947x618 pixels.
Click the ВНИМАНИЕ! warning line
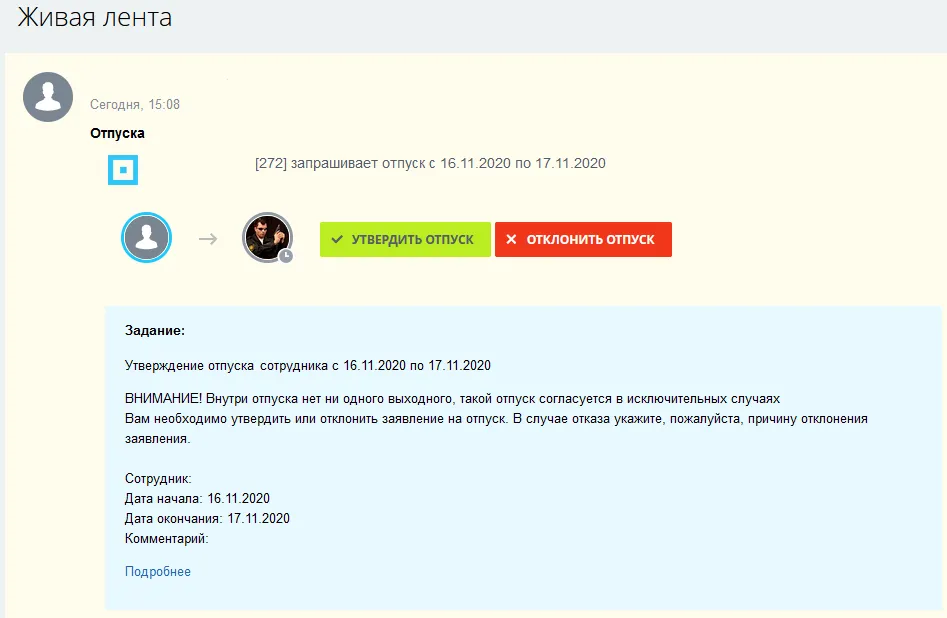coord(452,397)
